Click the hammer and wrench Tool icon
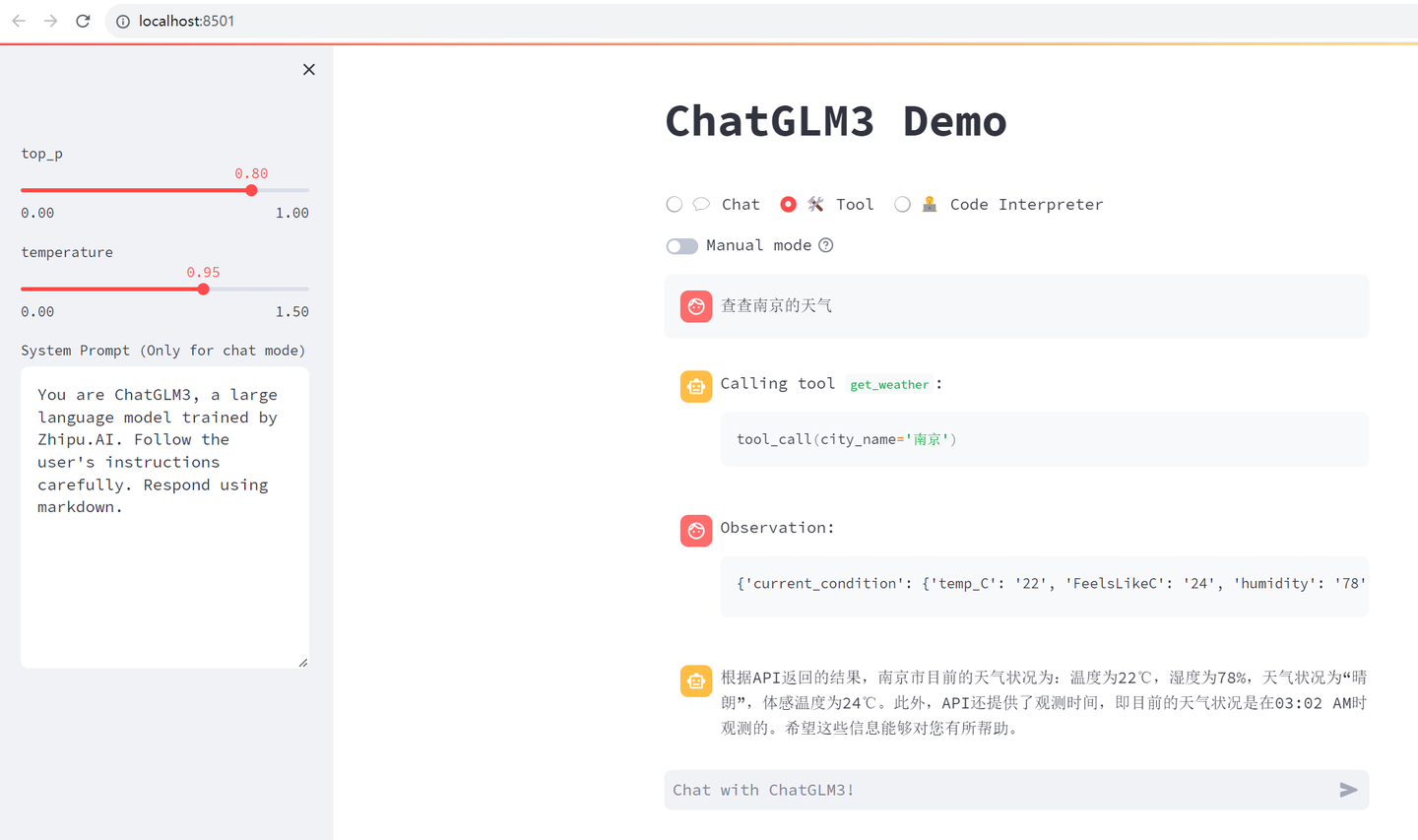Image resolution: width=1418 pixels, height=840 pixels. click(x=815, y=204)
